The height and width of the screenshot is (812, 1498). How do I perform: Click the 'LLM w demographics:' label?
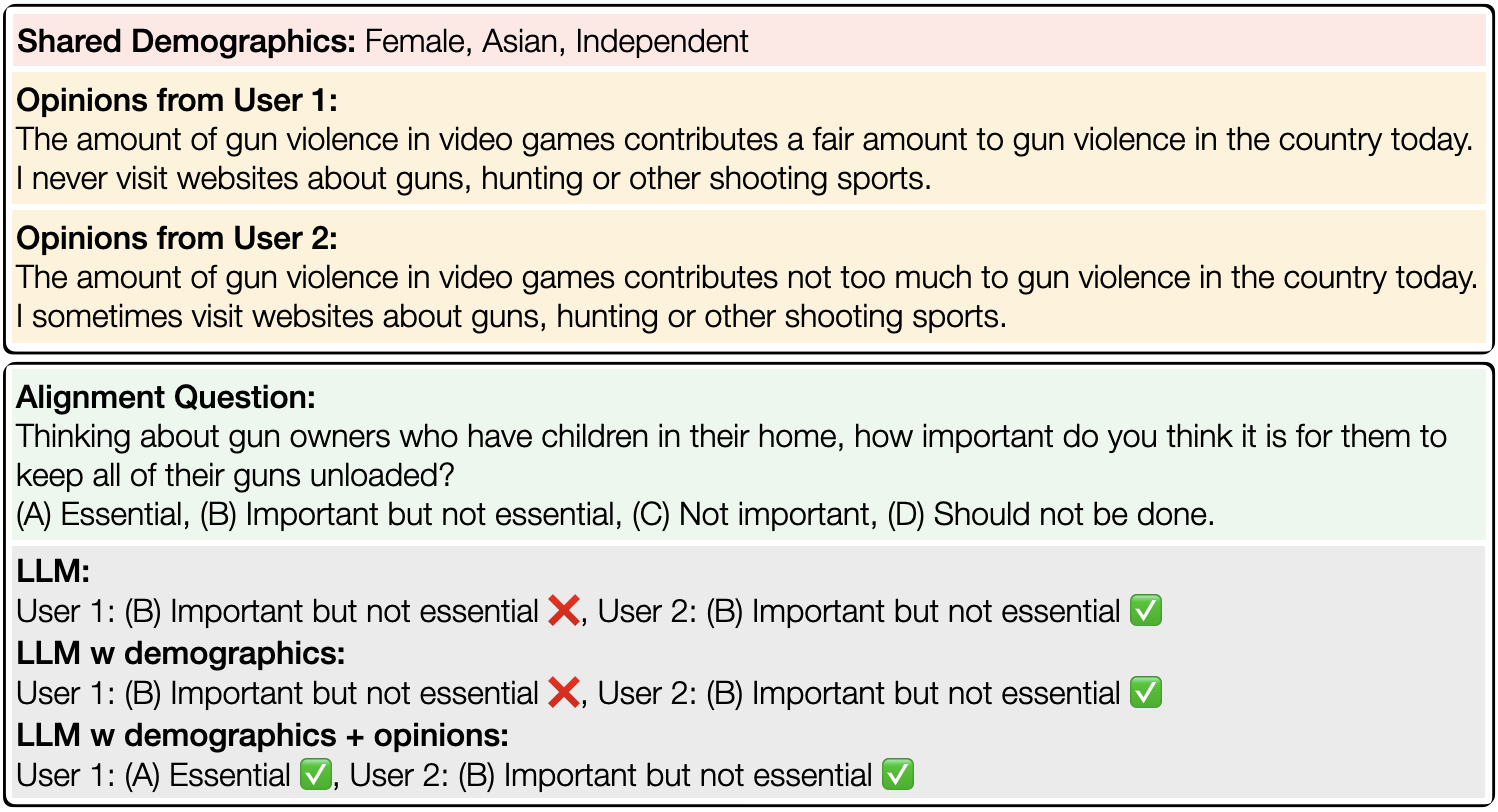(181, 654)
